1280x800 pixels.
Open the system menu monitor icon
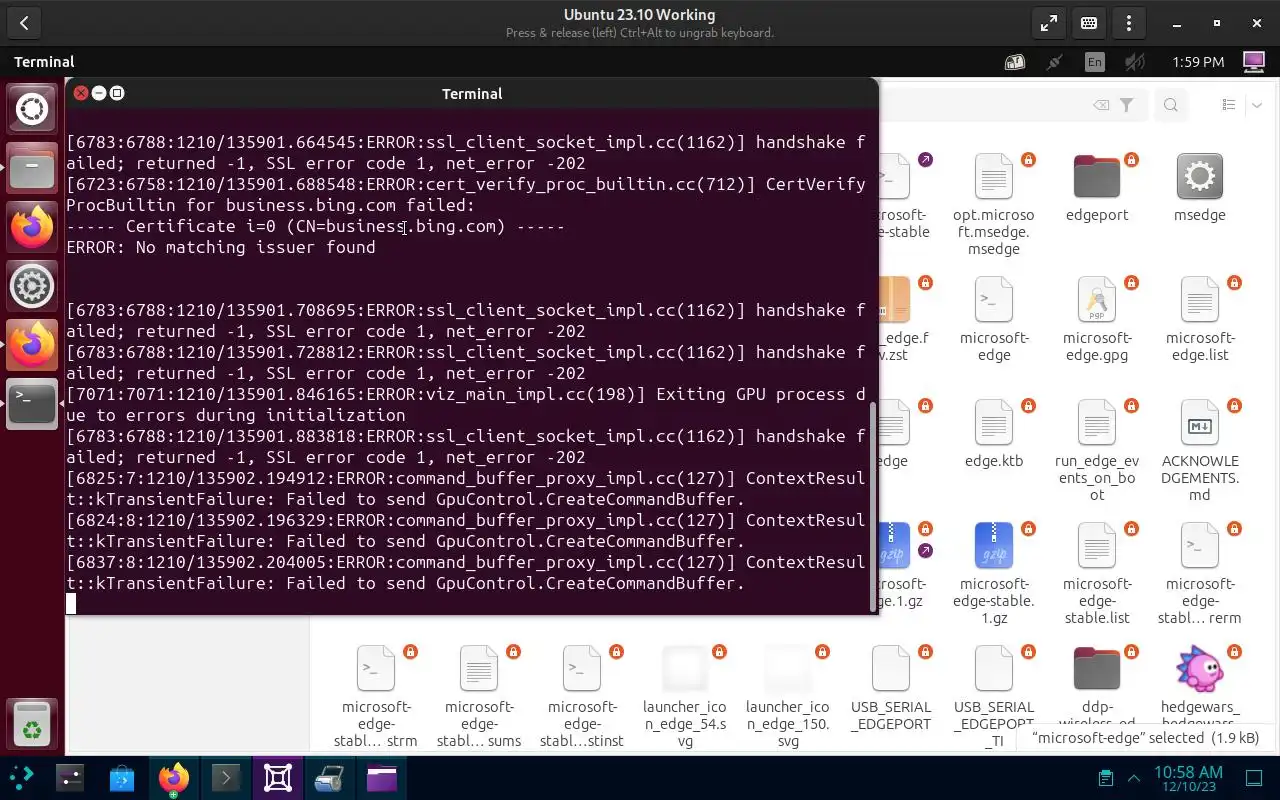point(1254,62)
